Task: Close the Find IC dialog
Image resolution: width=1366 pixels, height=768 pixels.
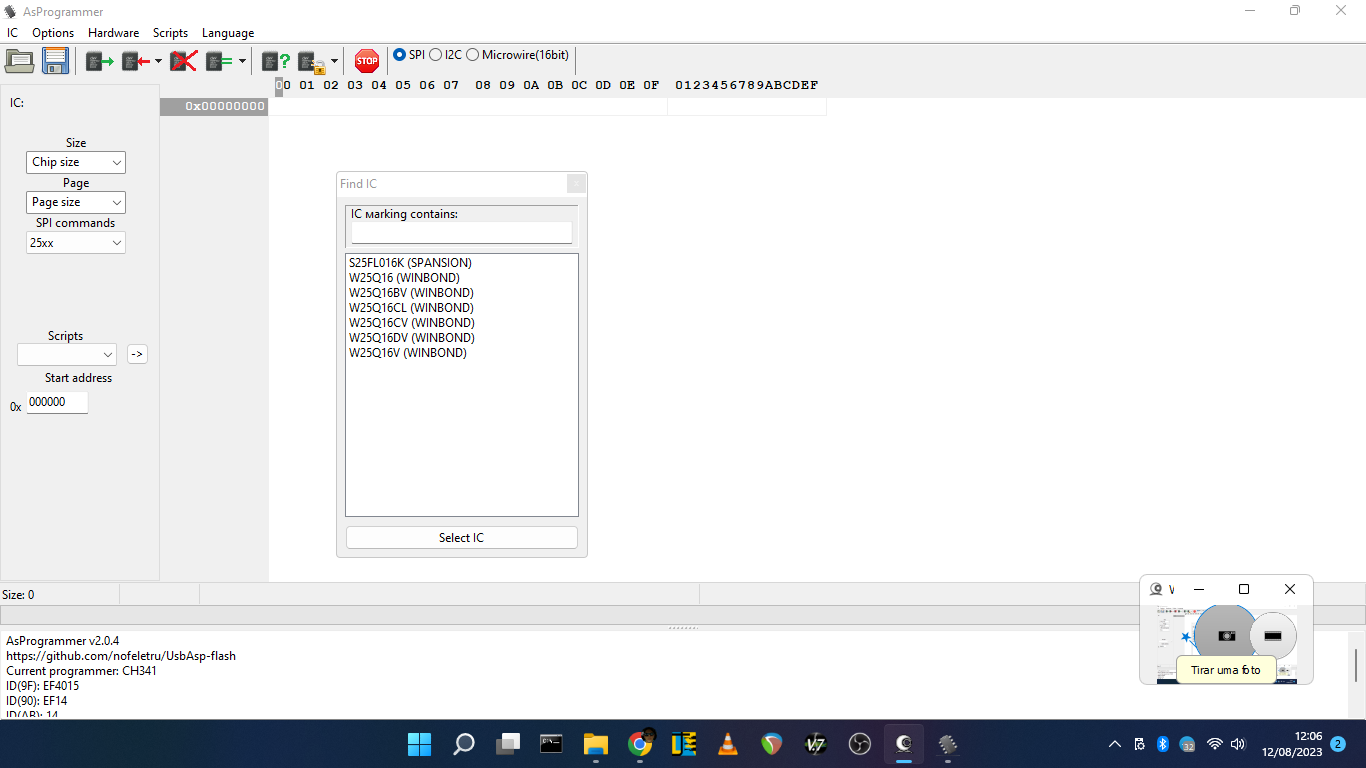Action: click(576, 183)
